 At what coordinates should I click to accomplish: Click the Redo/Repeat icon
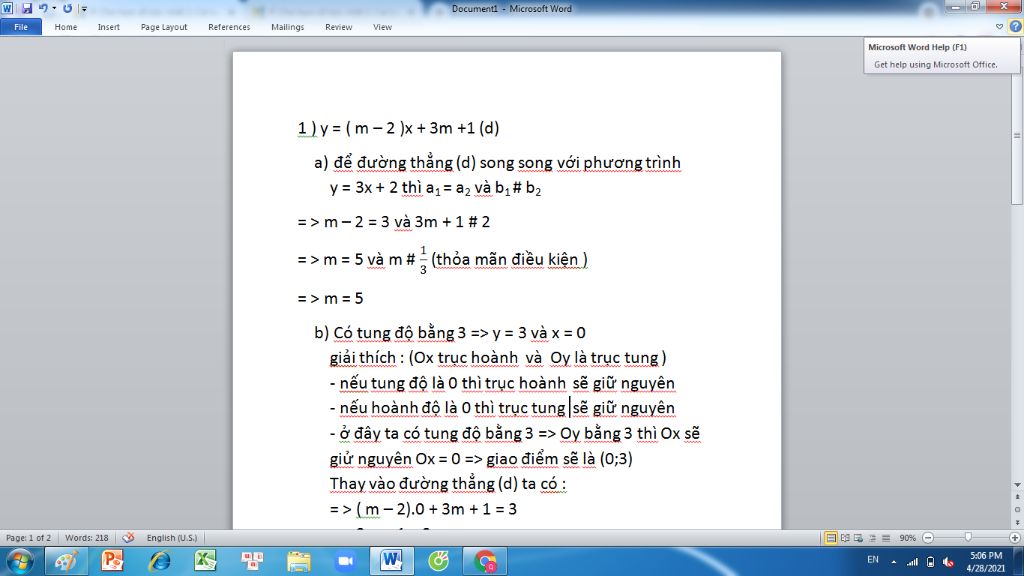click(x=67, y=8)
